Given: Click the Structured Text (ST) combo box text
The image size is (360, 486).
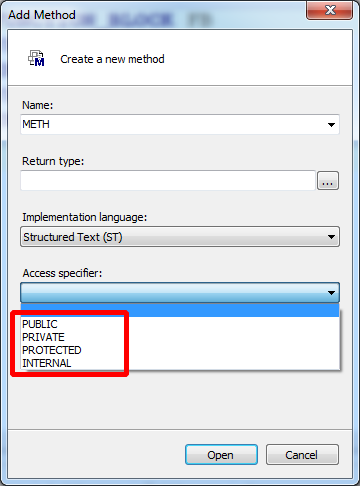Looking at the screenshot, I should point(73,237).
